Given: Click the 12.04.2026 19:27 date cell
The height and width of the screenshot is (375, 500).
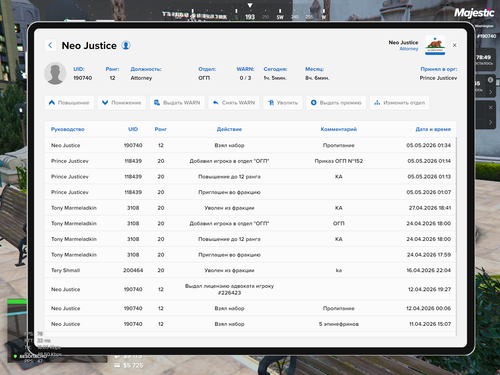Looking at the screenshot, I should click(429, 289).
